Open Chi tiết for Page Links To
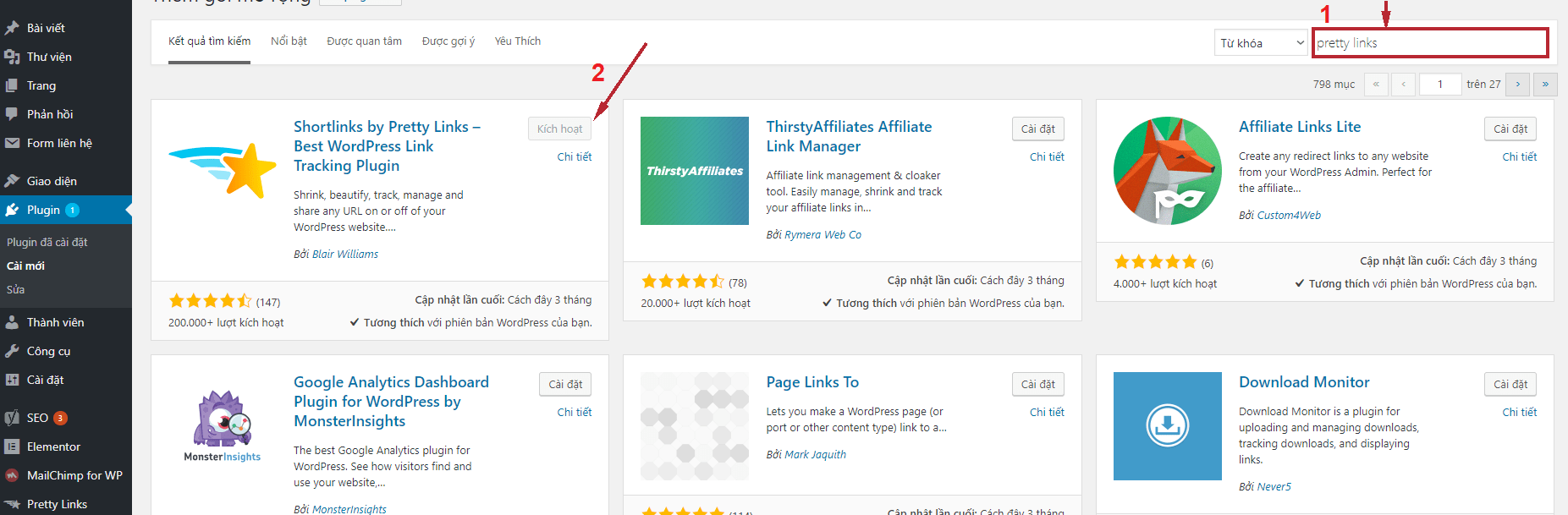The width and height of the screenshot is (1568, 515). pyautogui.click(x=1047, y=412)
